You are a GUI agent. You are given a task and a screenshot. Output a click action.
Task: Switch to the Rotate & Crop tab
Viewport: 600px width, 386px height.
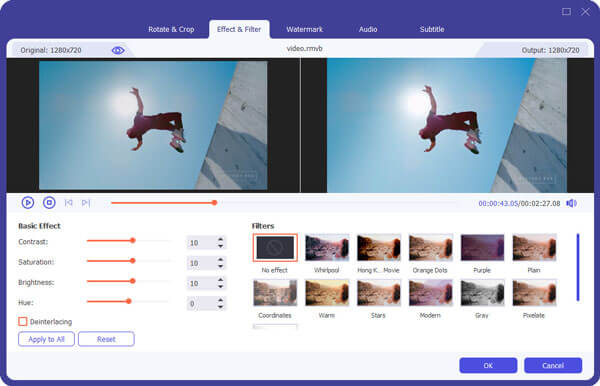tap(171, 29)
